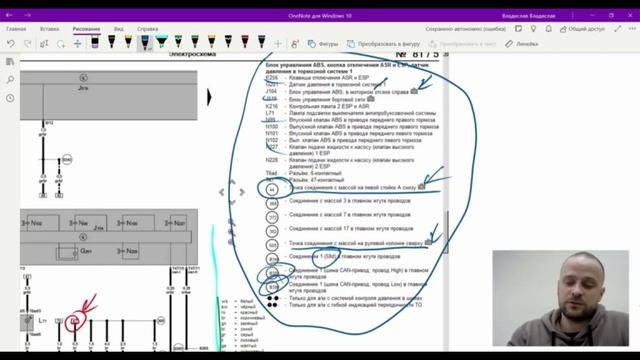The height and width of the screenshot is (360, 640).
Task: Click the lightbulb tell-me icon
Action: point(533,29)
